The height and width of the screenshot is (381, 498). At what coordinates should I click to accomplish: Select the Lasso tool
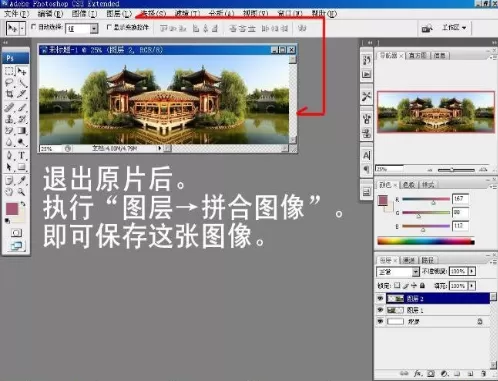pyautogui.click(x=9, y=82)
